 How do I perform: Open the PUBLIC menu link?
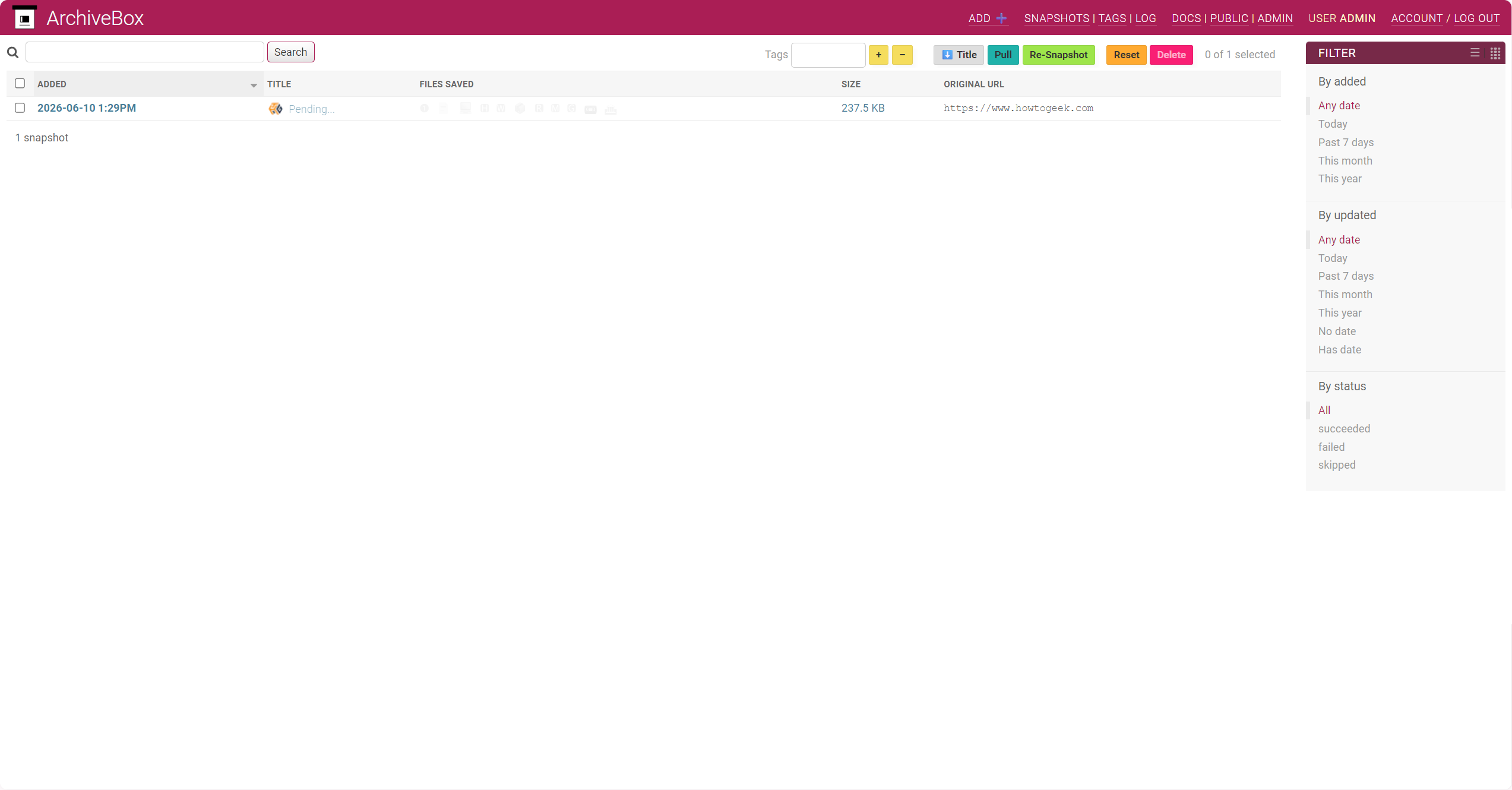[x=1229, y=18]
